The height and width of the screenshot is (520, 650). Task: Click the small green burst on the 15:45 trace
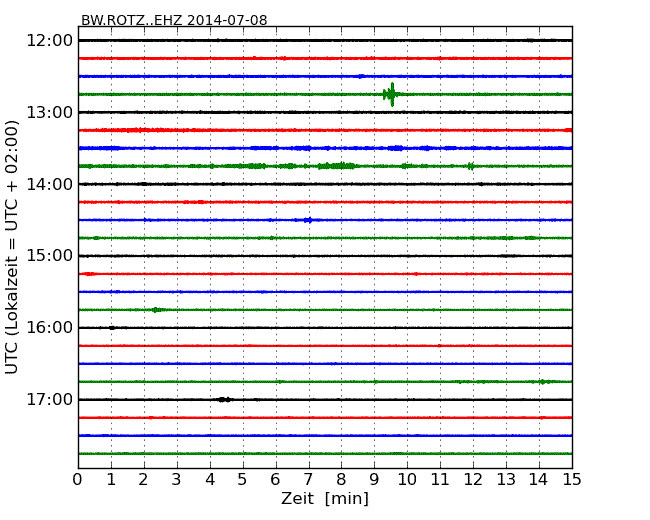[157, 310]
